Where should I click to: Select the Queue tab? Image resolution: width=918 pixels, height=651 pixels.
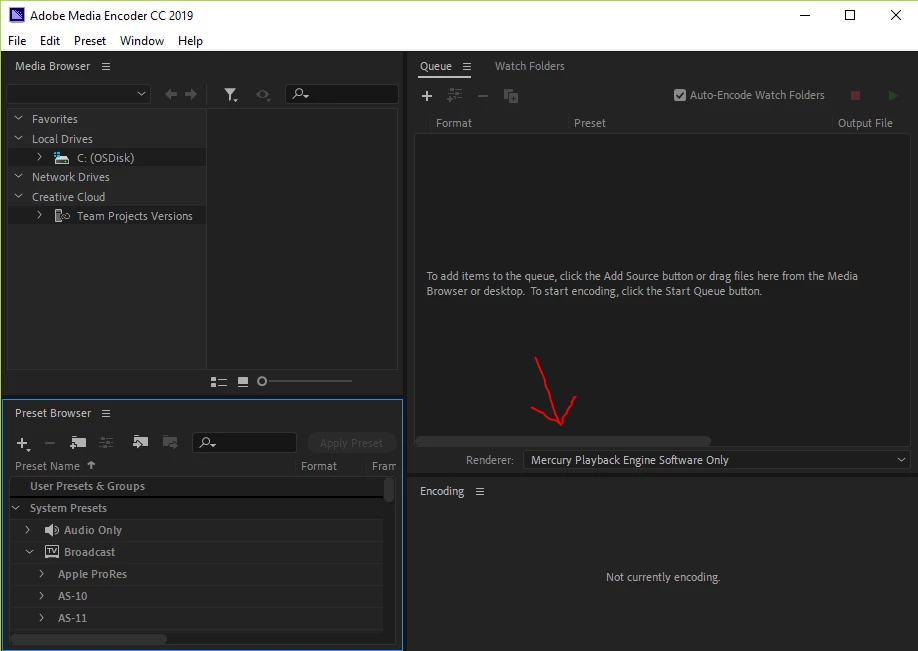pos(436,66)
